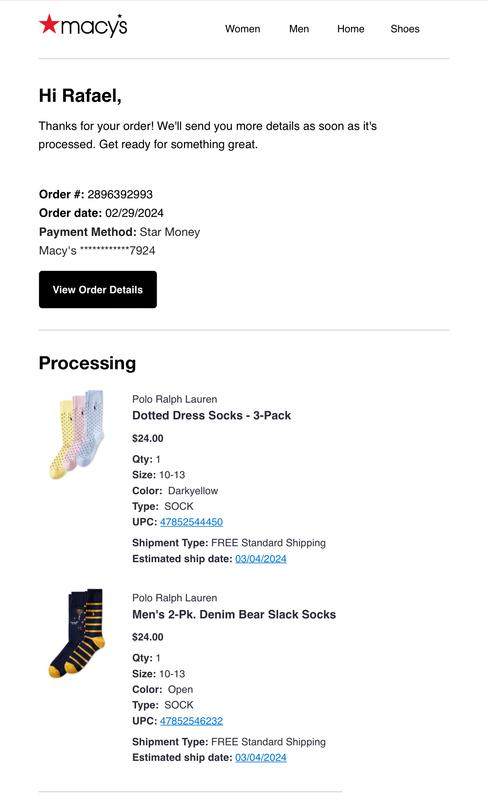Open the Men navigation link

coord(299,29)
